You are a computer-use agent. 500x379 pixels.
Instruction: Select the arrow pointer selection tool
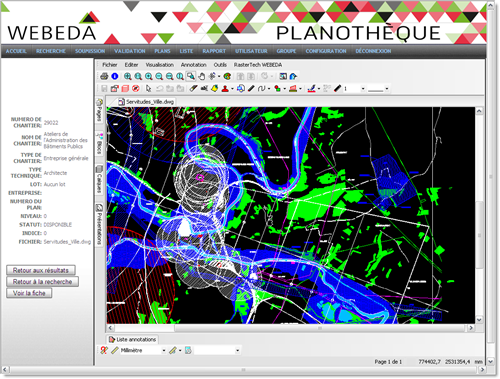pos(148,88)
